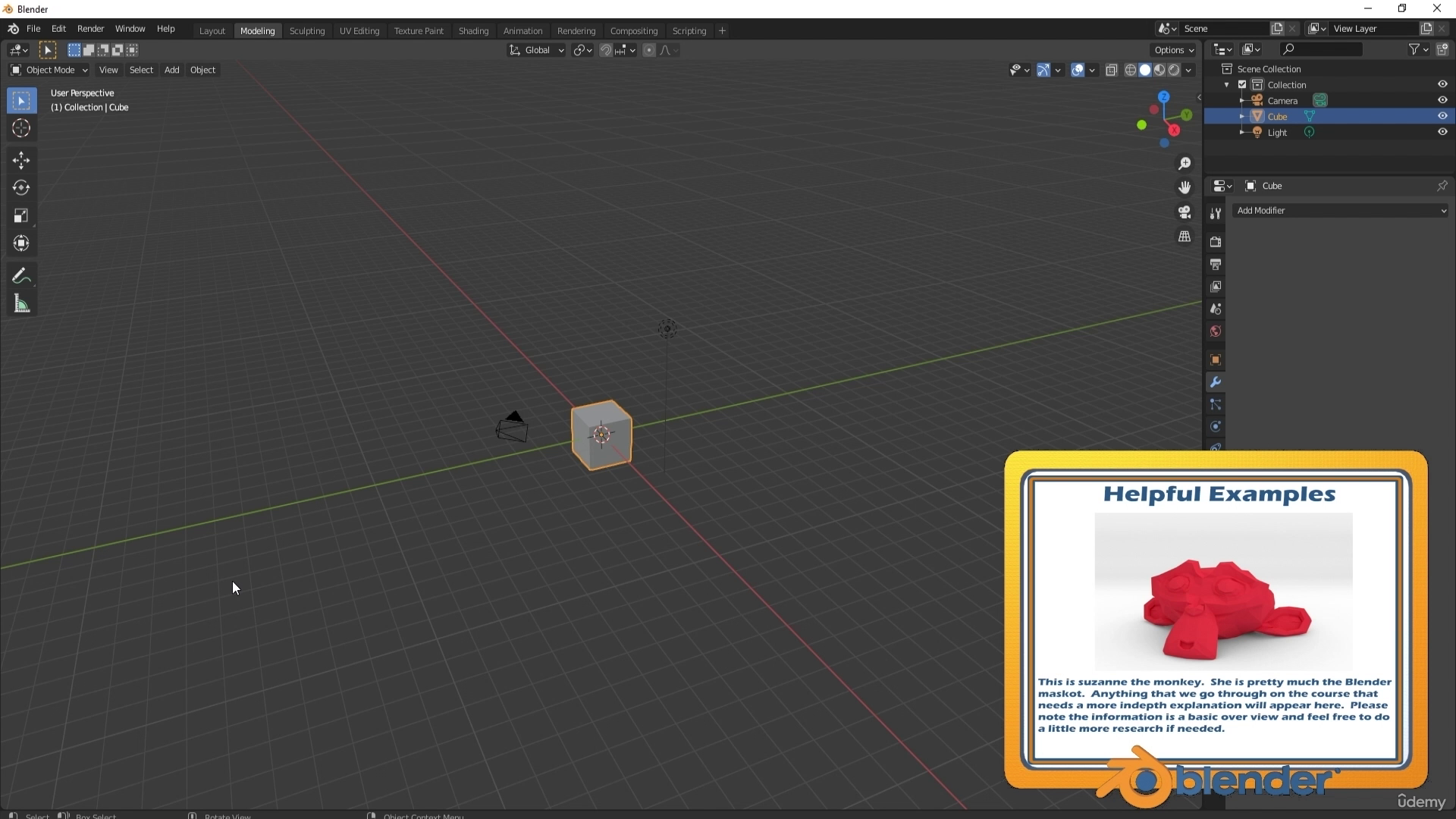Open the Options dropdown
Viewport: 1456px width, 819px height.
[1173, 50]
